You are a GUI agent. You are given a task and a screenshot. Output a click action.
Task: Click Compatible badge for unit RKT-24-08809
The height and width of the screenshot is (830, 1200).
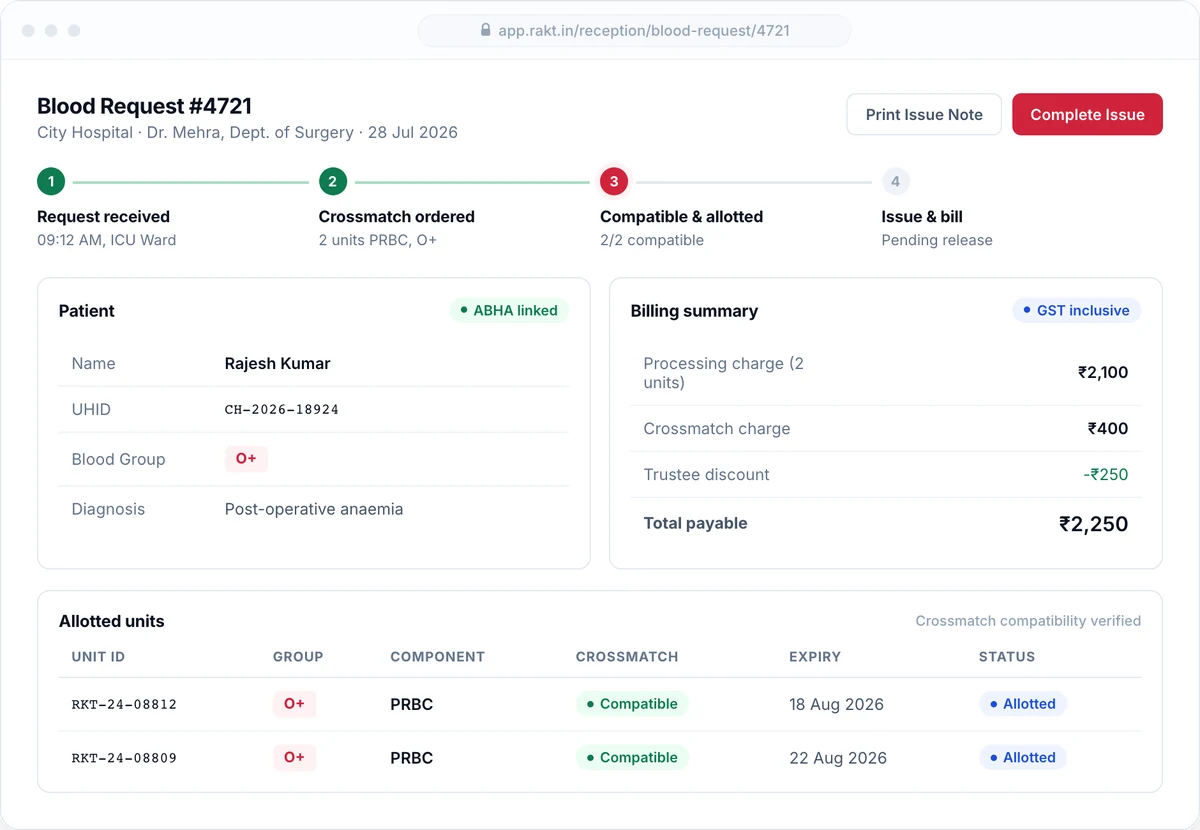pos(632,758)
